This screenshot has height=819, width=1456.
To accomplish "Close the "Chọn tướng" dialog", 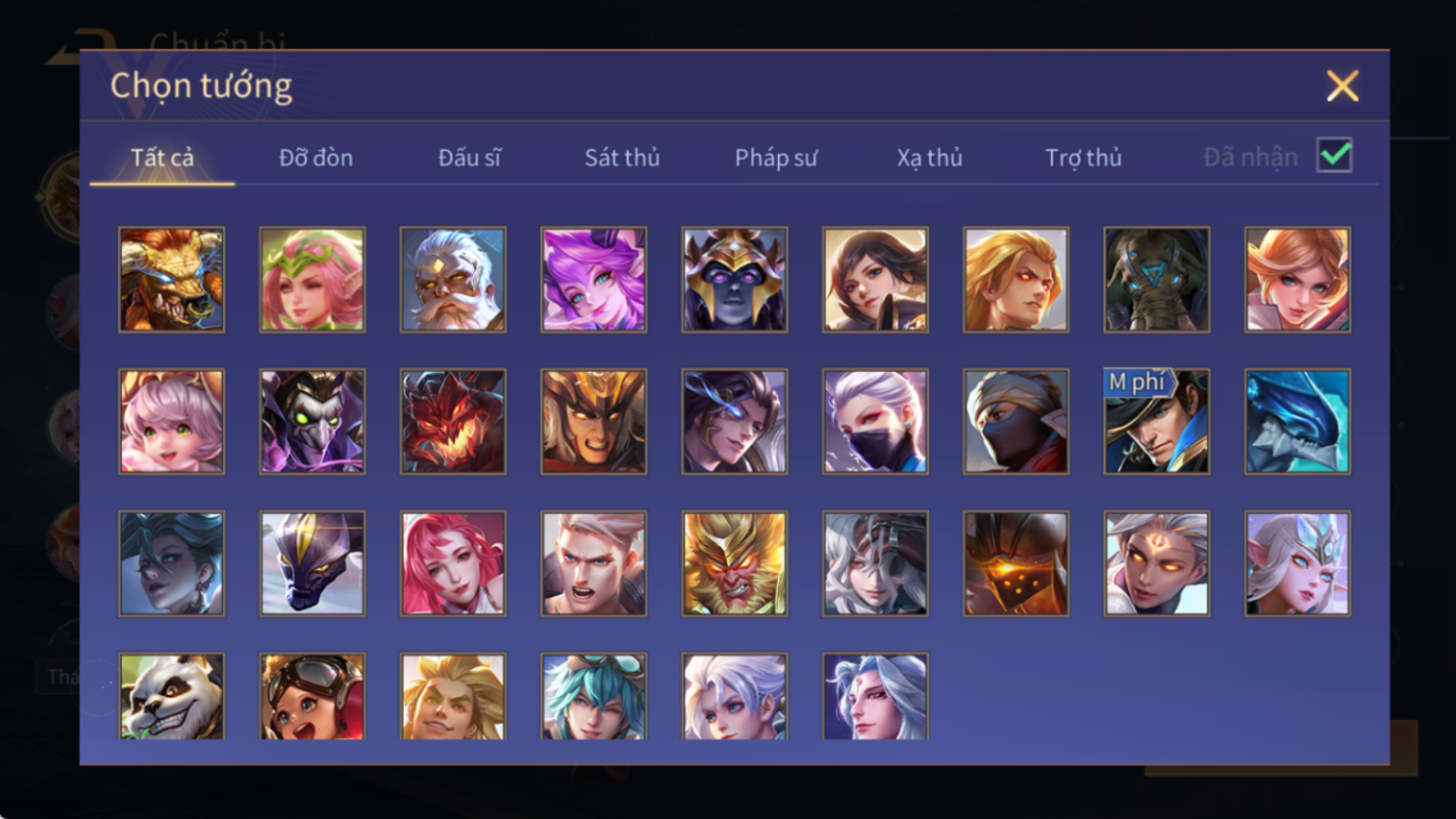I will click(x=1343, y=87).
